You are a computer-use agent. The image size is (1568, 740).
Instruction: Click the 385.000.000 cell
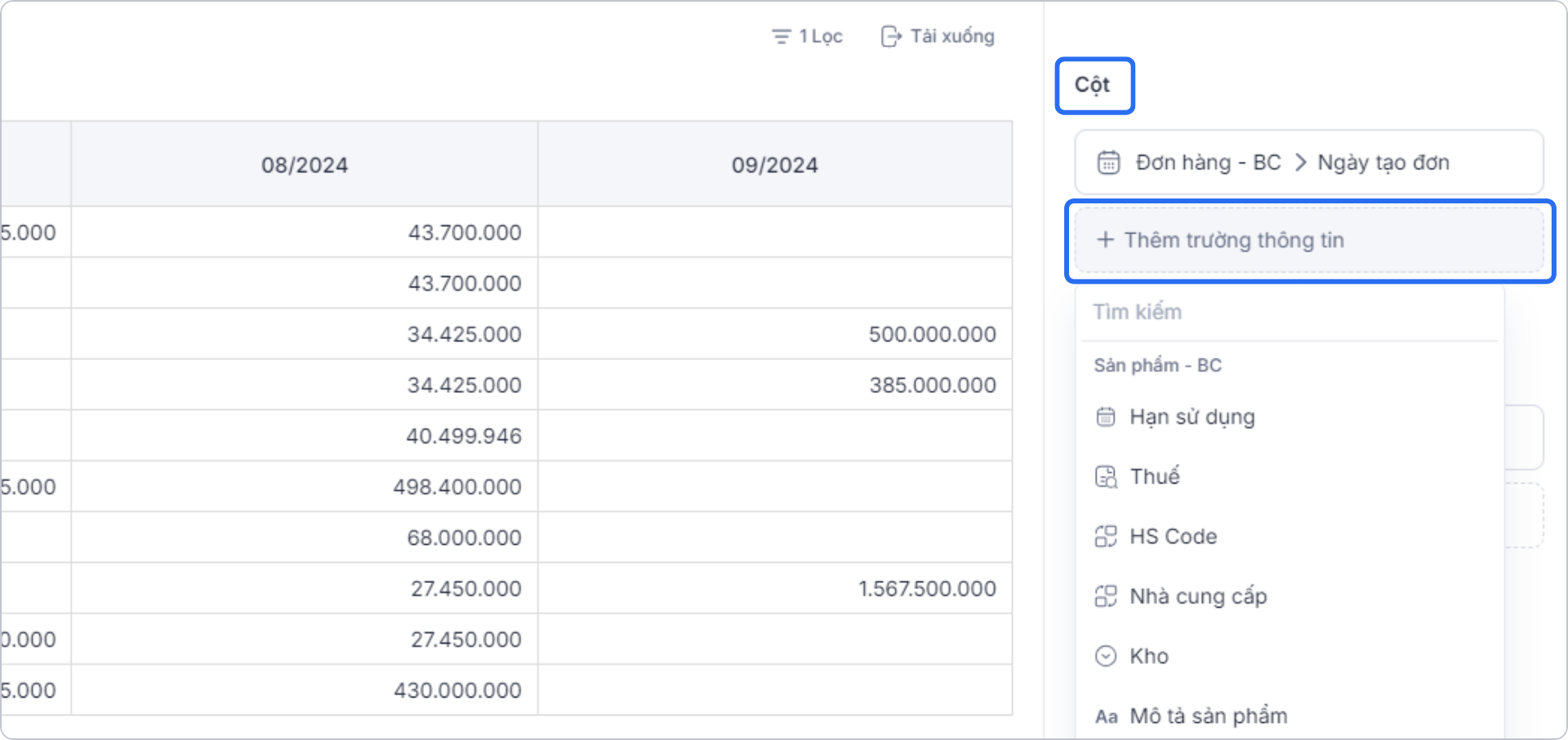click(x=775, y=385)
